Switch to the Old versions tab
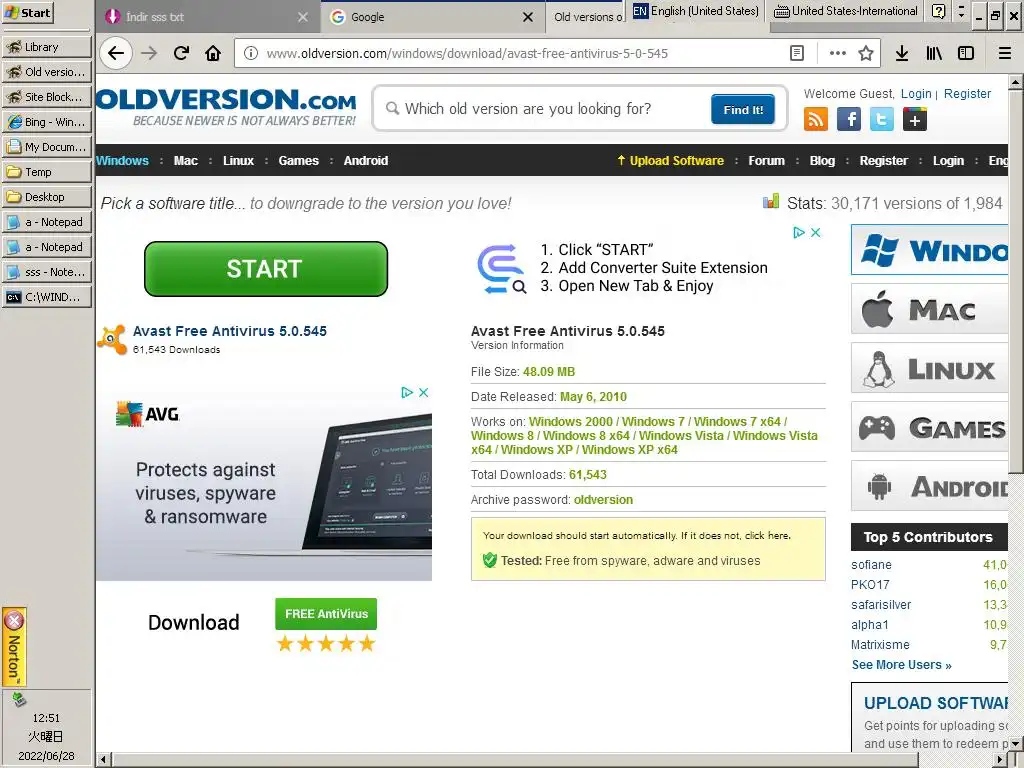 (587, 17)
